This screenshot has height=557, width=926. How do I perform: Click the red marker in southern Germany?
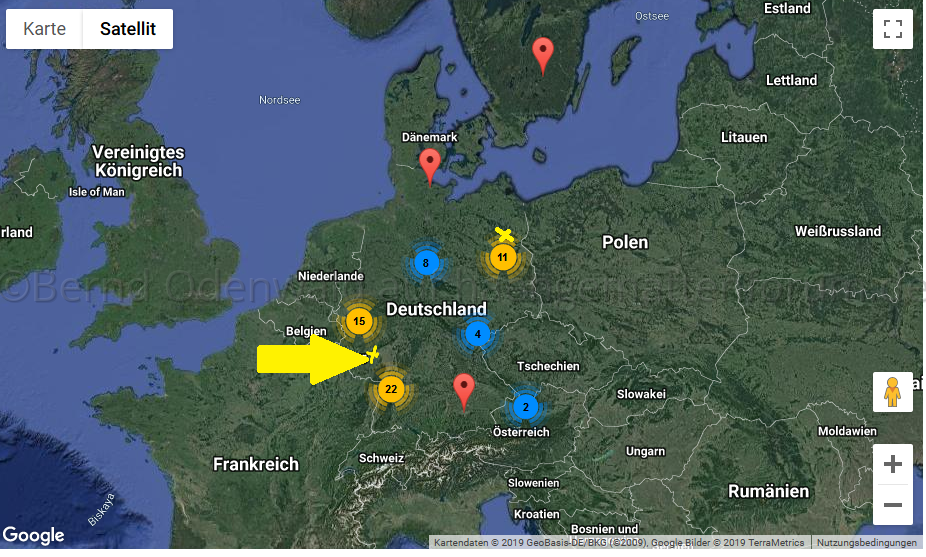[463, 390]
